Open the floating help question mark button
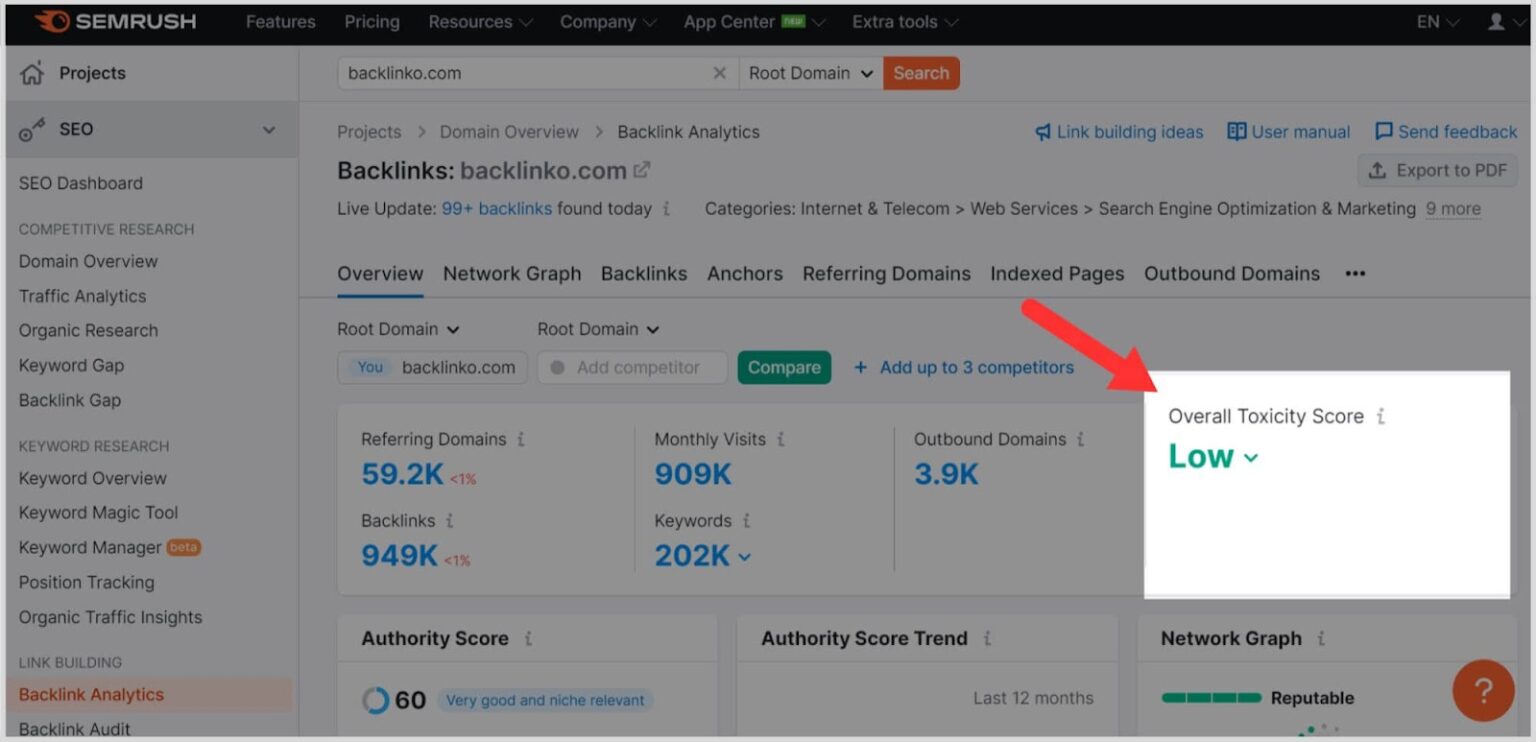Screen dimensions: 1536x742 coord(1482,691)
